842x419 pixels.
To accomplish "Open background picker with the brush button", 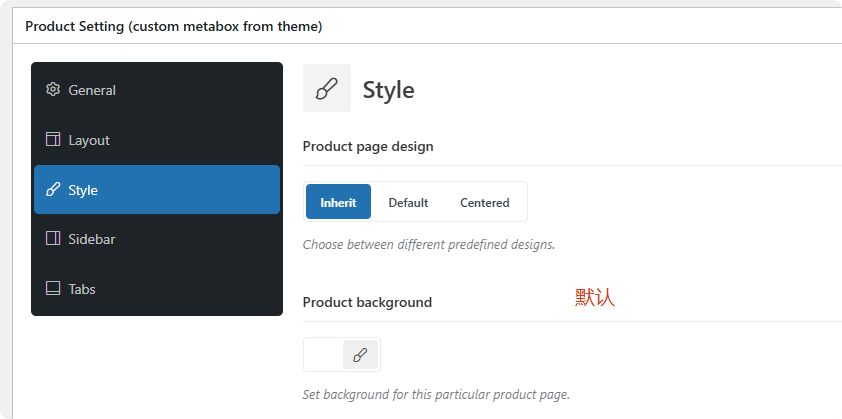I will 360,355.
